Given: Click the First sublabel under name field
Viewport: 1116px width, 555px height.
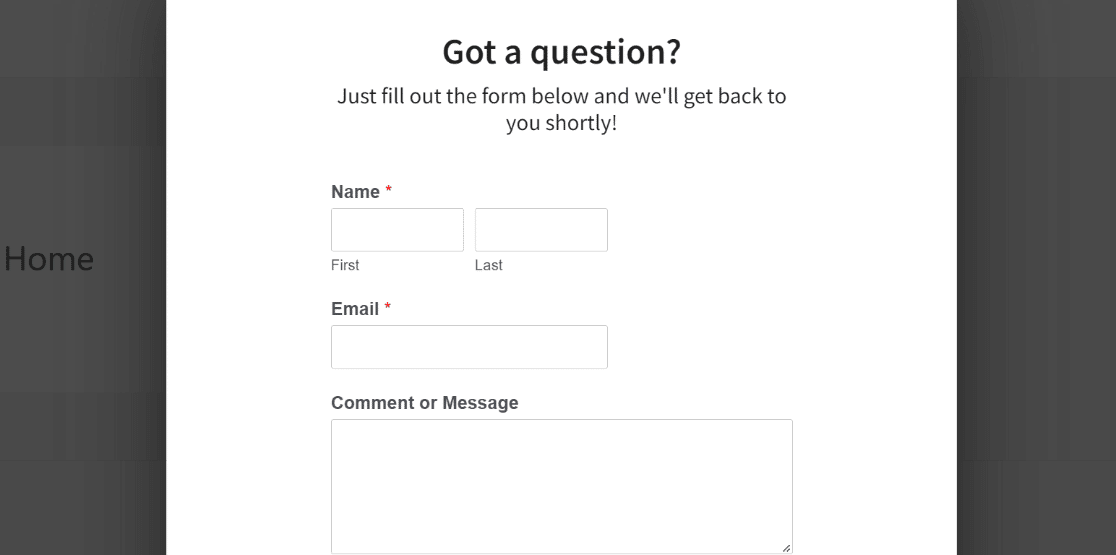Looking at the screenshot, I should click(345, 265).
